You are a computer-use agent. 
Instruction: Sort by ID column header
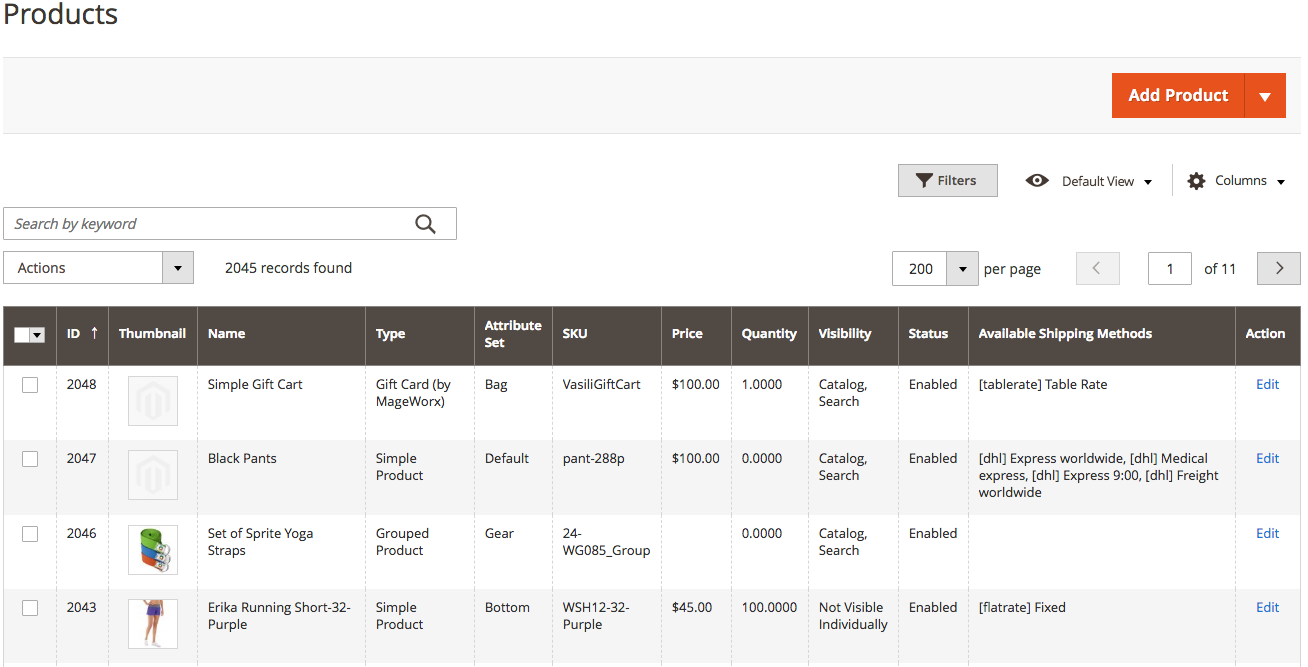82,334
